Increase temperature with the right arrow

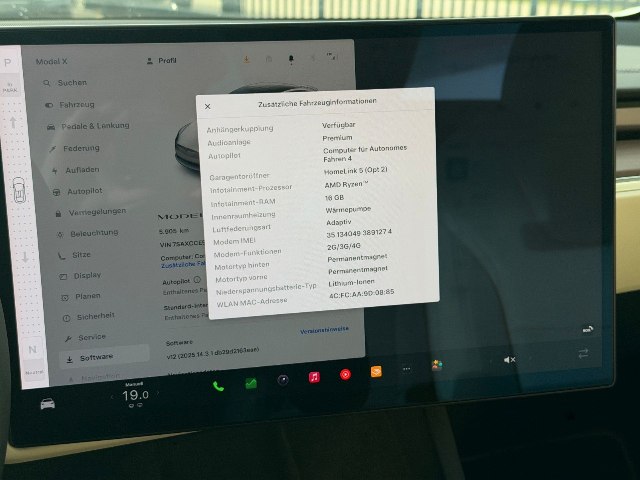coord(158,393)
